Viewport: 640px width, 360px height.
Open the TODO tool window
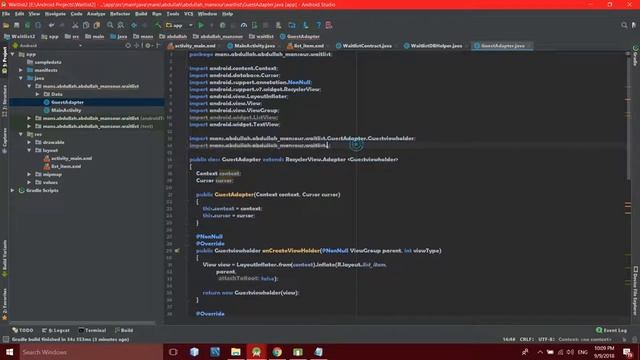pyautogui.click(x=23, y=330)
